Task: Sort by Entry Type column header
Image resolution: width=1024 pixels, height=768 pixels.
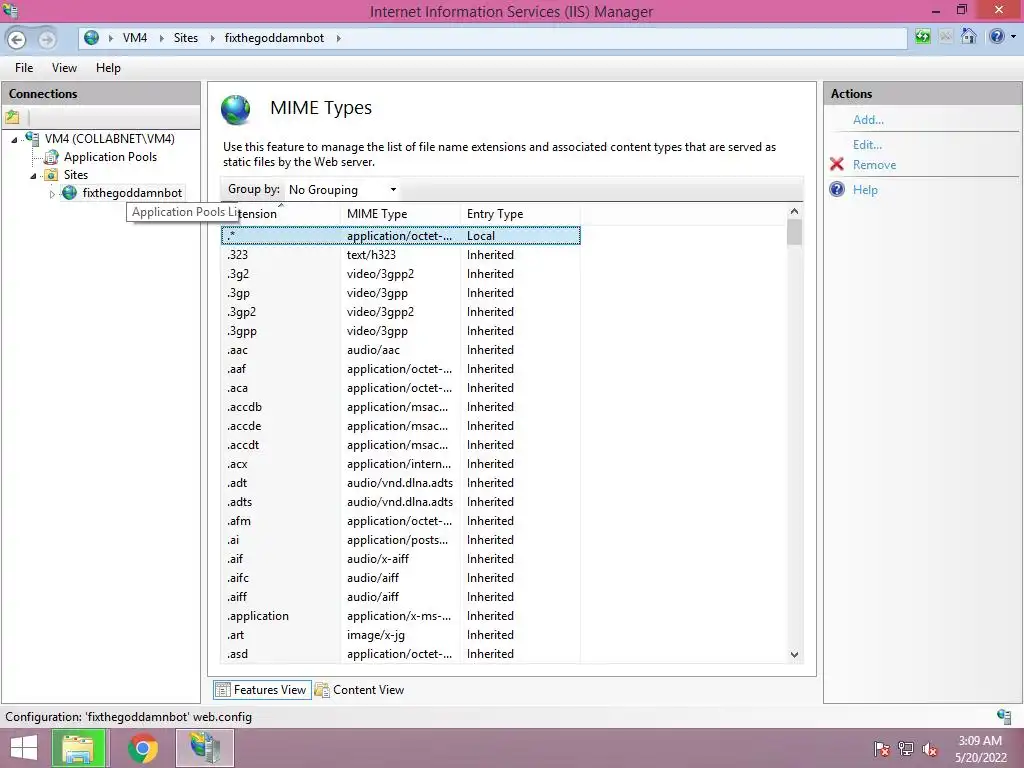Action: [x=520, y=214]
